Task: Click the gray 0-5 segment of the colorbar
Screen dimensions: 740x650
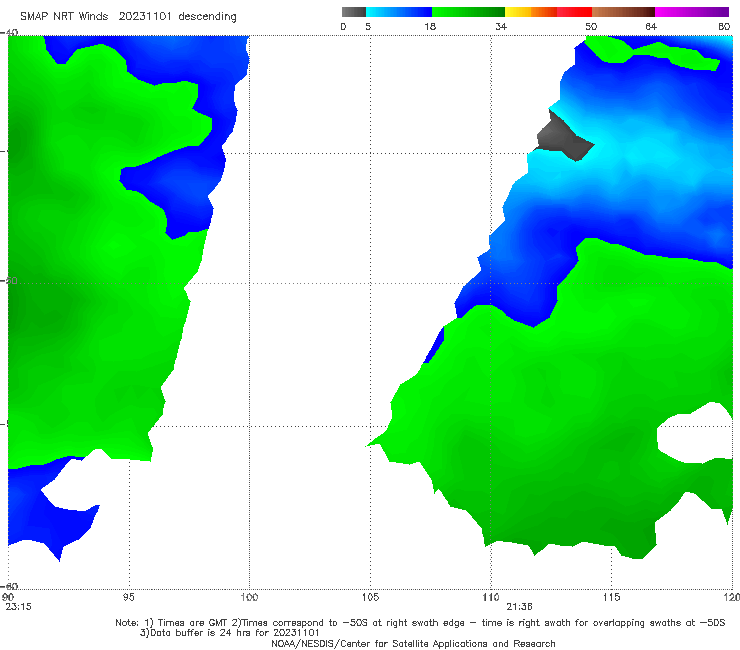Action: pos(354,12)
